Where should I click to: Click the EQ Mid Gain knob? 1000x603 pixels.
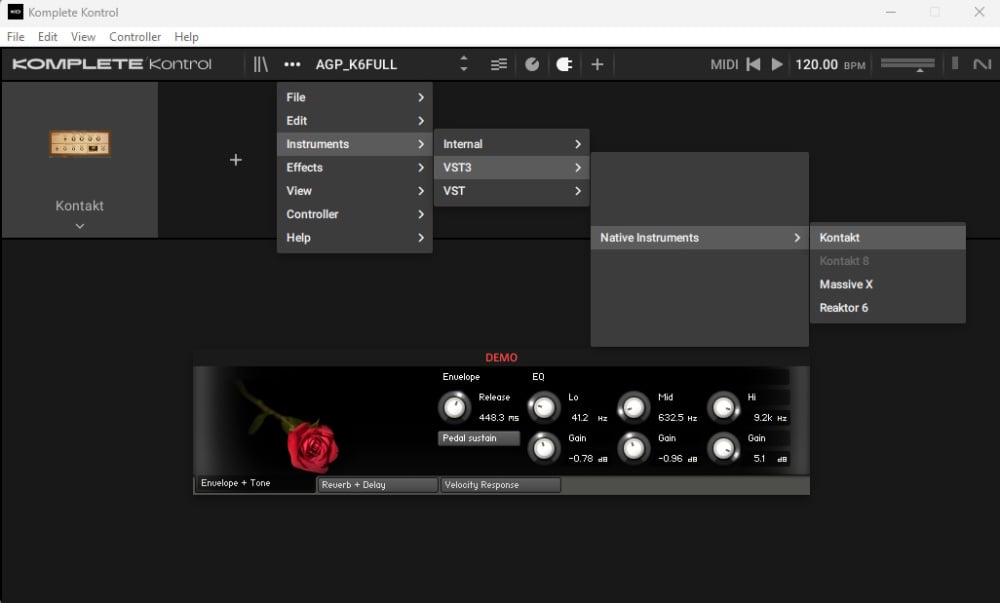[x=633, y=448]
